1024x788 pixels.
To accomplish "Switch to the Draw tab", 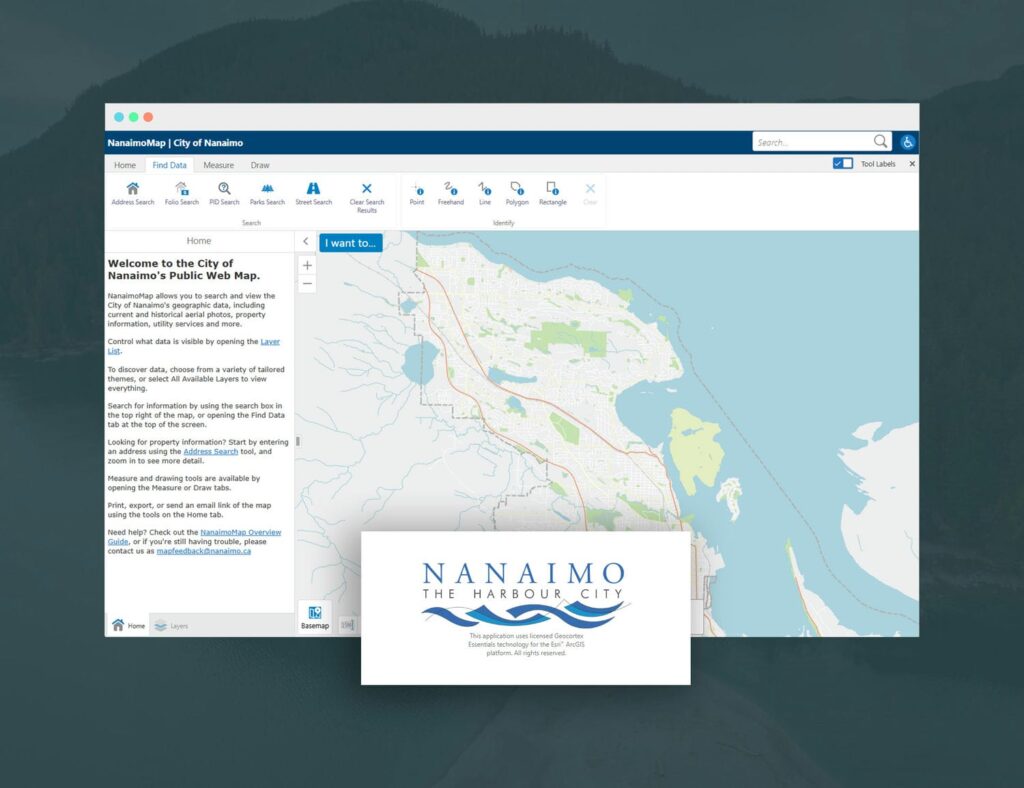I will (x=260, y=165).
